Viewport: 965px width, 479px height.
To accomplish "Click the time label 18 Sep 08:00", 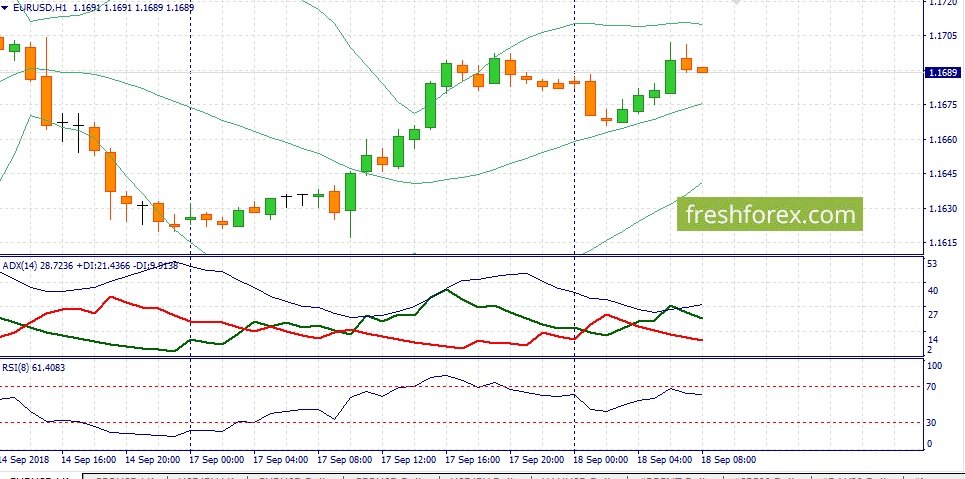I will click(729, 460).
